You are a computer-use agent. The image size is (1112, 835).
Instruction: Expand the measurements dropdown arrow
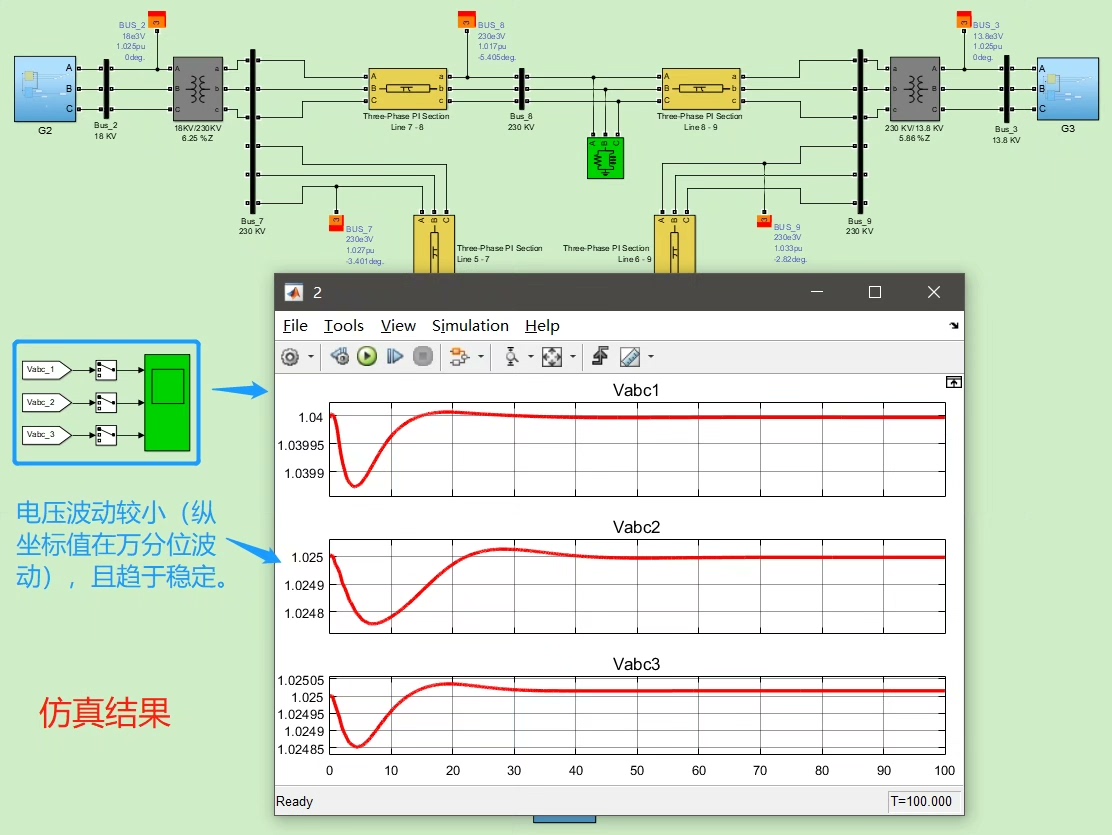[x=651, y=356]
